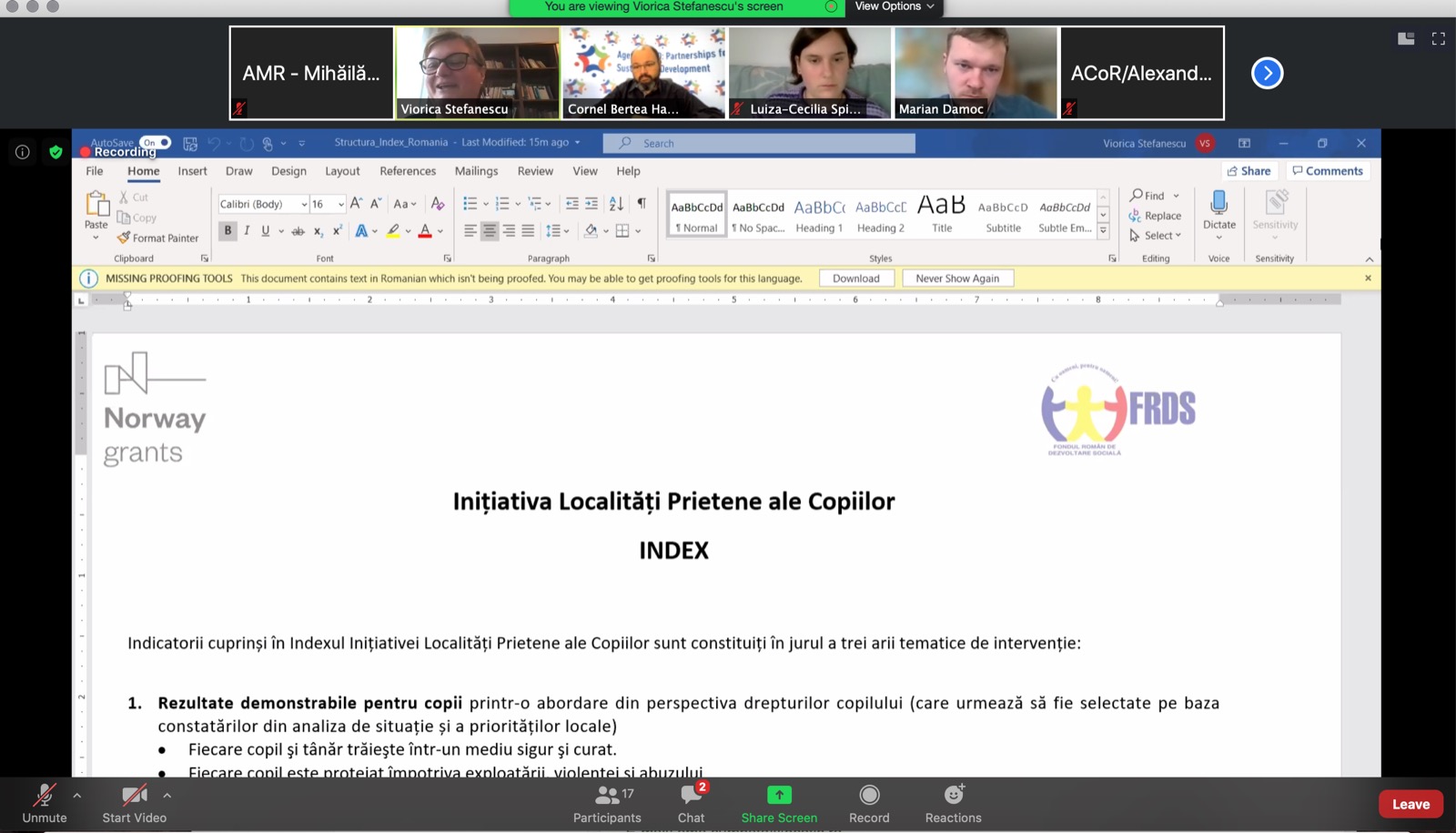Switch to the Insert tab
Screen dimensions: 1456x833
(192, 171)
